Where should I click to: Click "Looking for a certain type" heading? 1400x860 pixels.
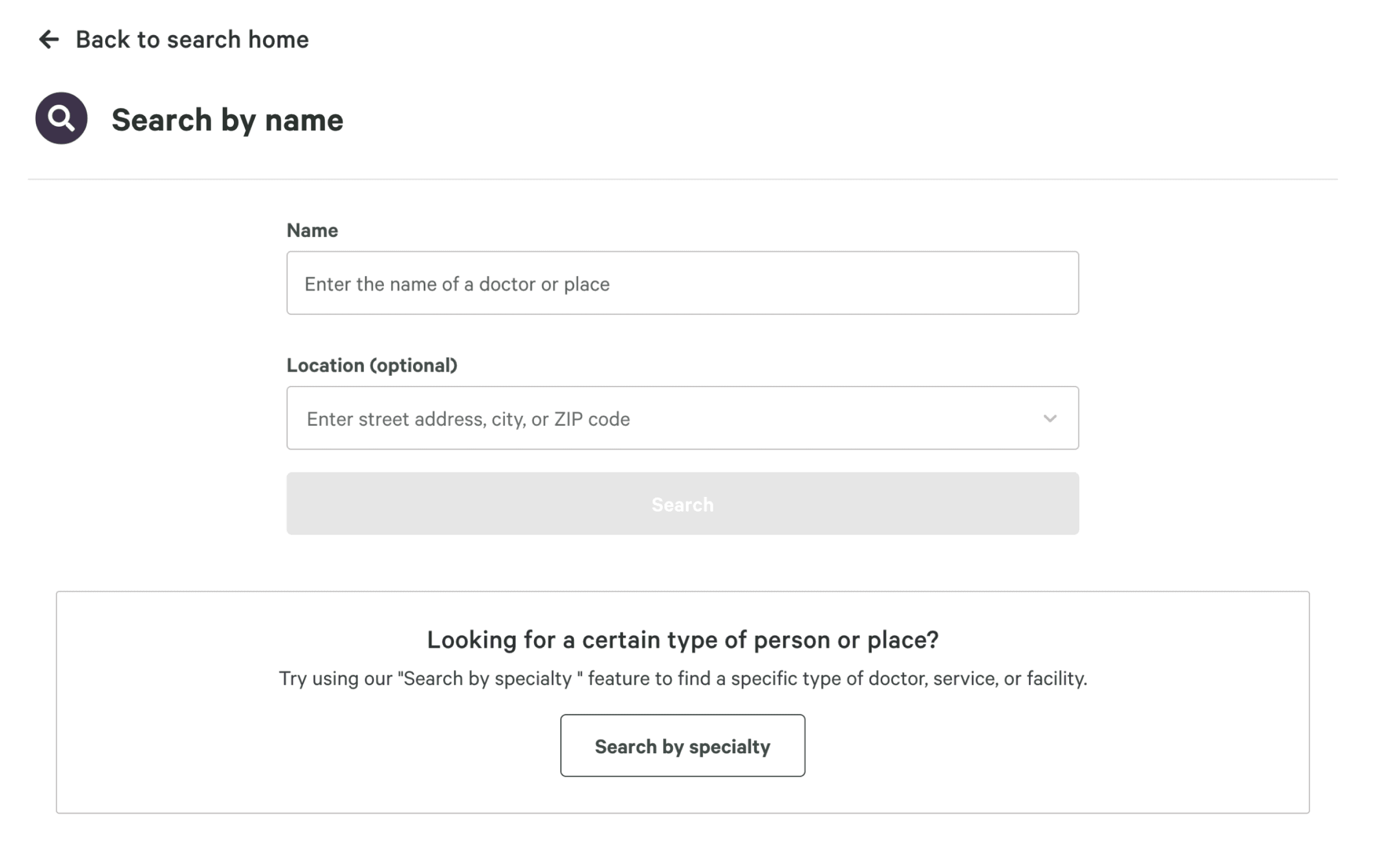pos(682,640)
